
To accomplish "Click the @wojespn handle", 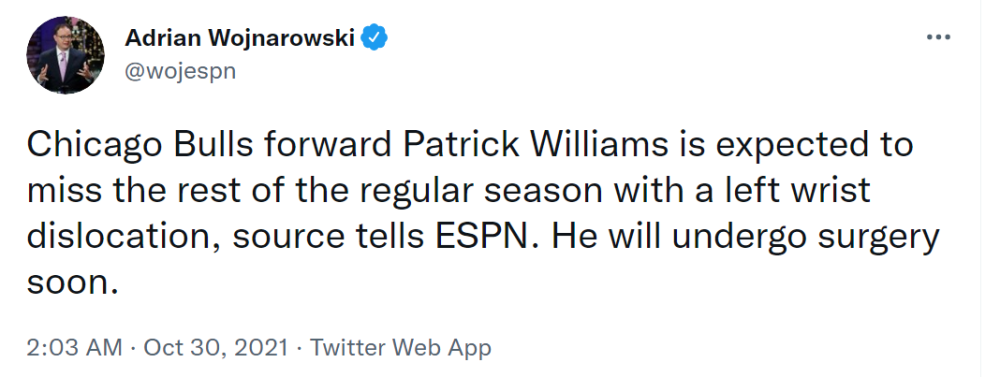I will coord(180,71).
